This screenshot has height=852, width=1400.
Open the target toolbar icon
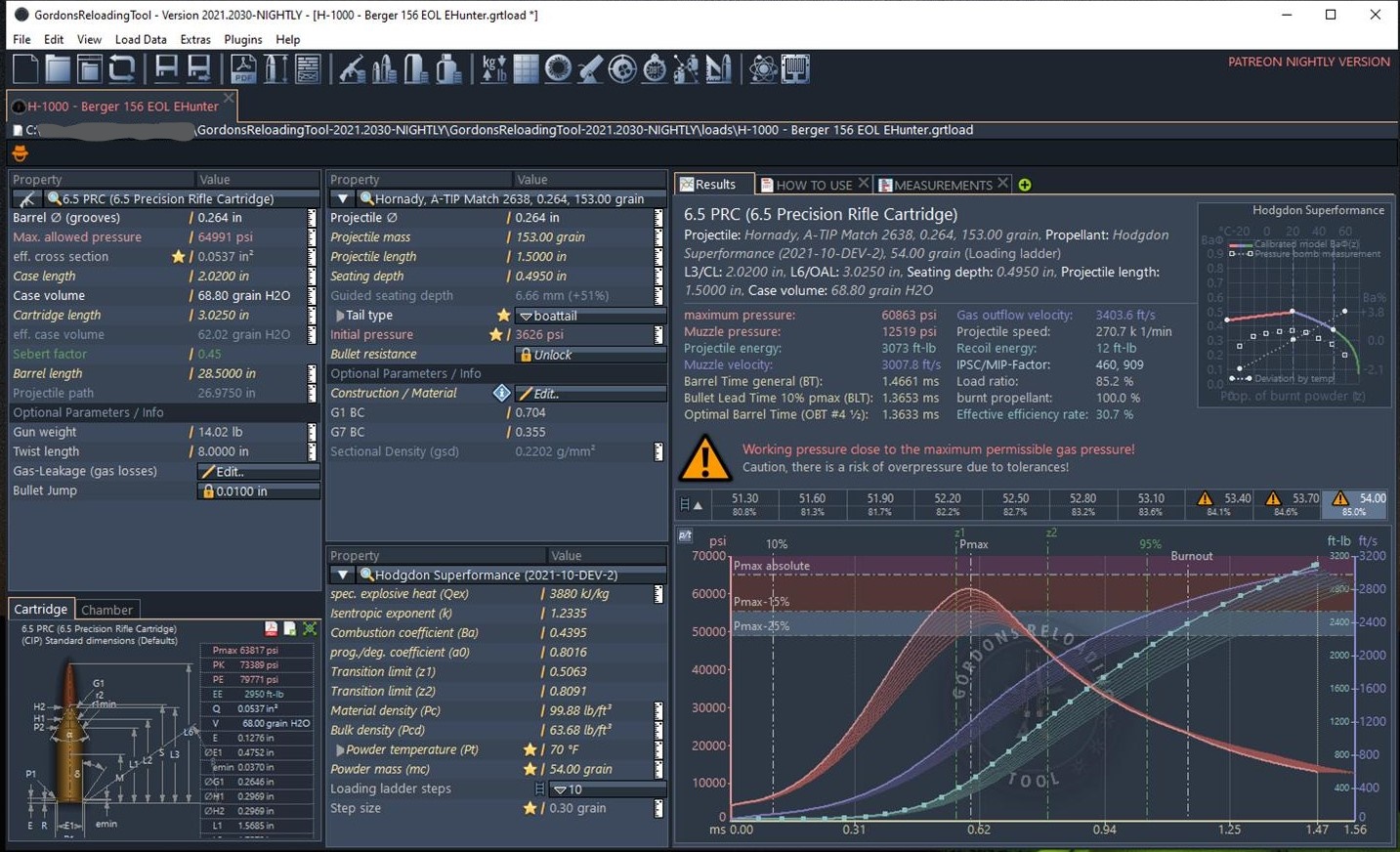(622, 68)
